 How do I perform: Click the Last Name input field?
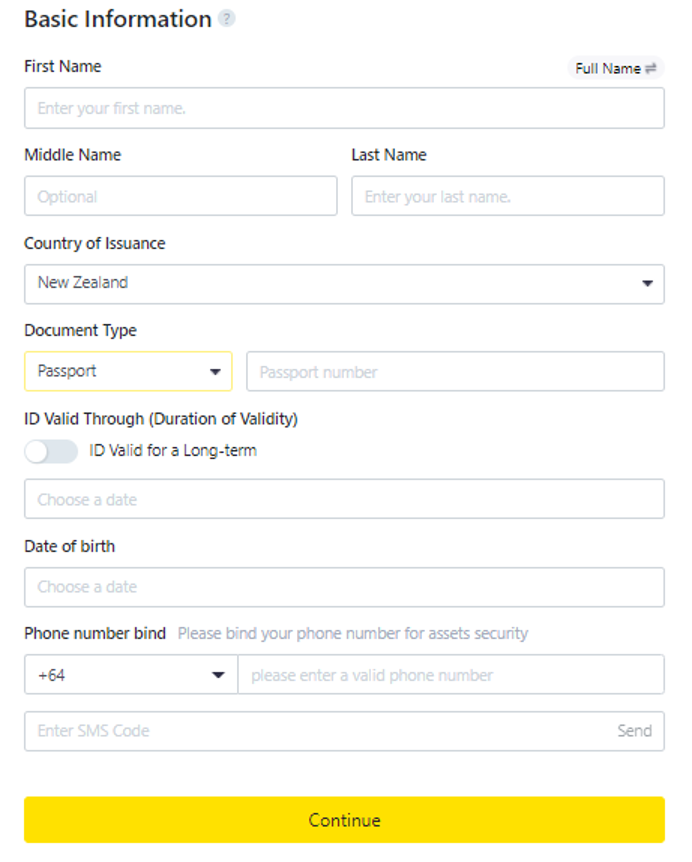pos(508,196)
